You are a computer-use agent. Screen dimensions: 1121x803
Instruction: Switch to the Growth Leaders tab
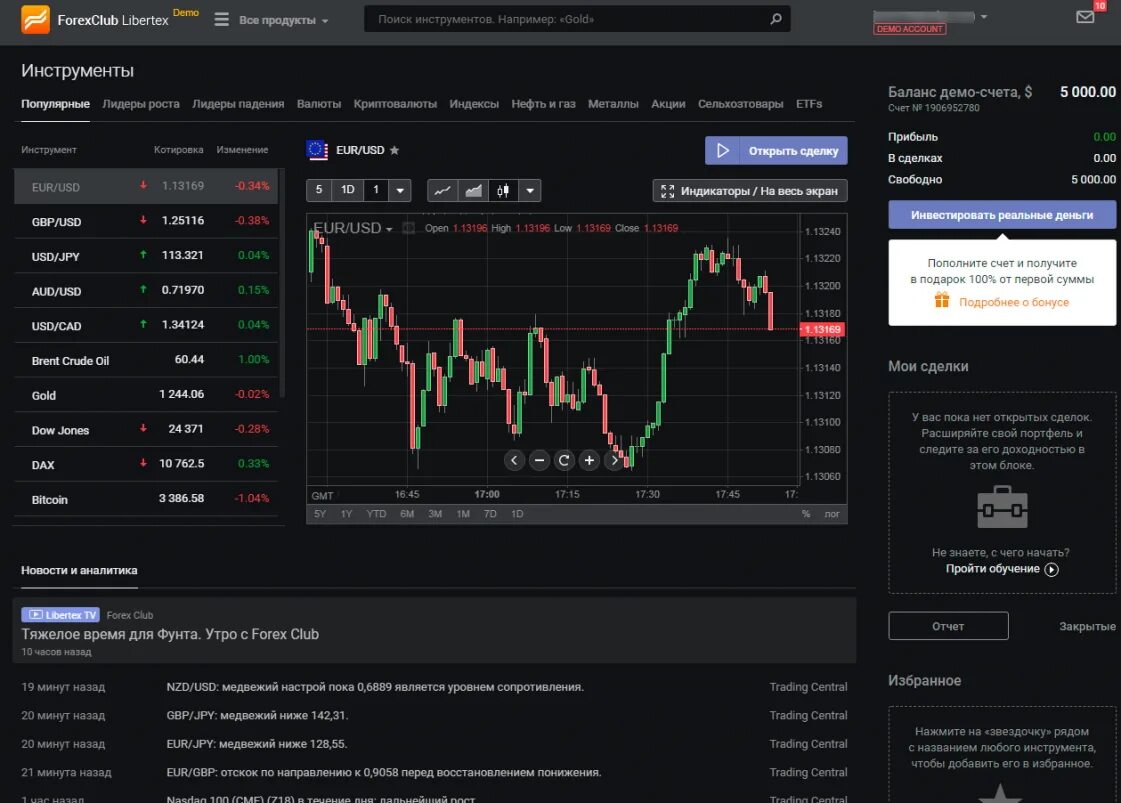pyautogui.click(x=141, y=104)
